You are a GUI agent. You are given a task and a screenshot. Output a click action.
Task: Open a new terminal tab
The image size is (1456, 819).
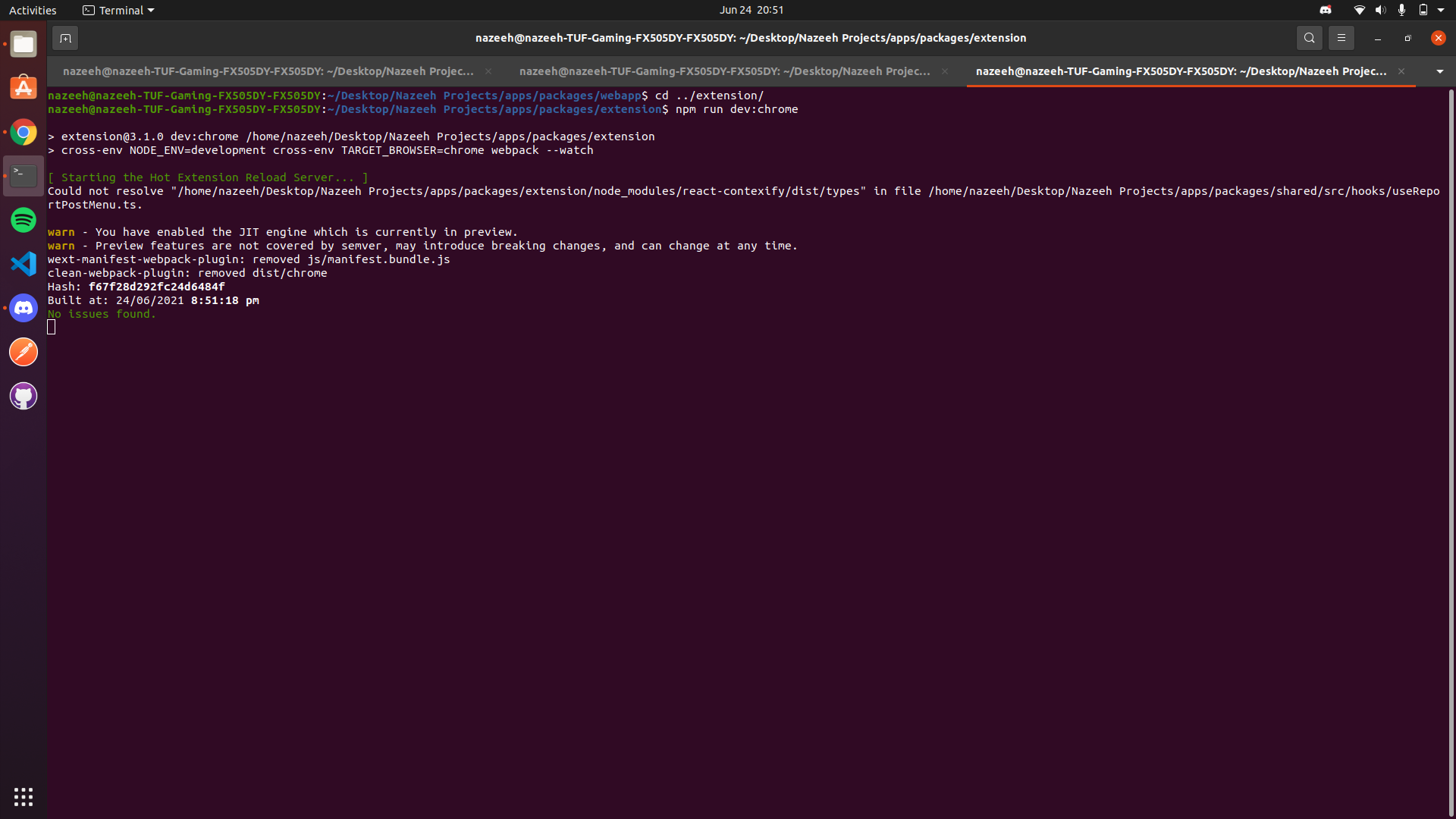(65, 38)
